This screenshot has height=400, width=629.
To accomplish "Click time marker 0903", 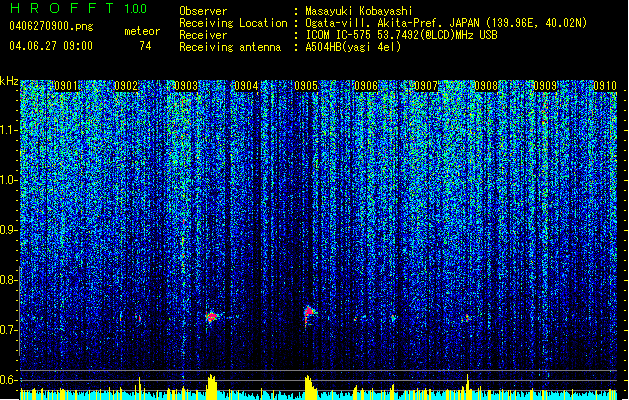I will [186, 86].
